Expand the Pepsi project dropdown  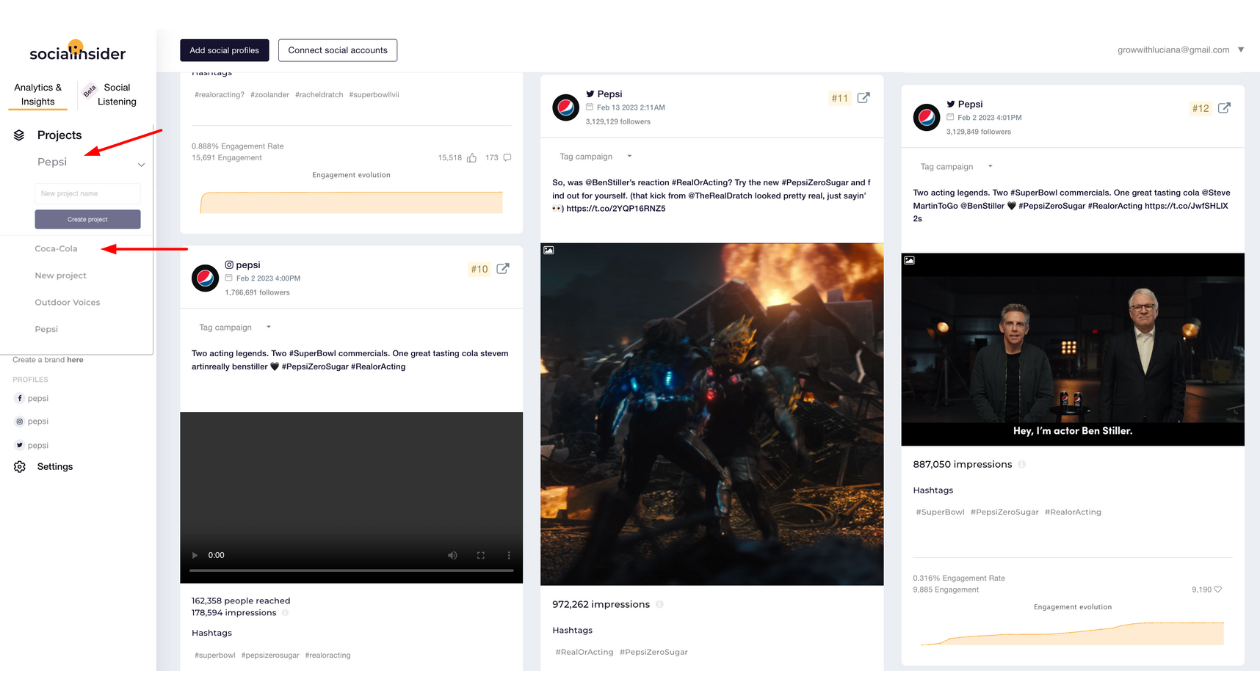pos(141,165)
